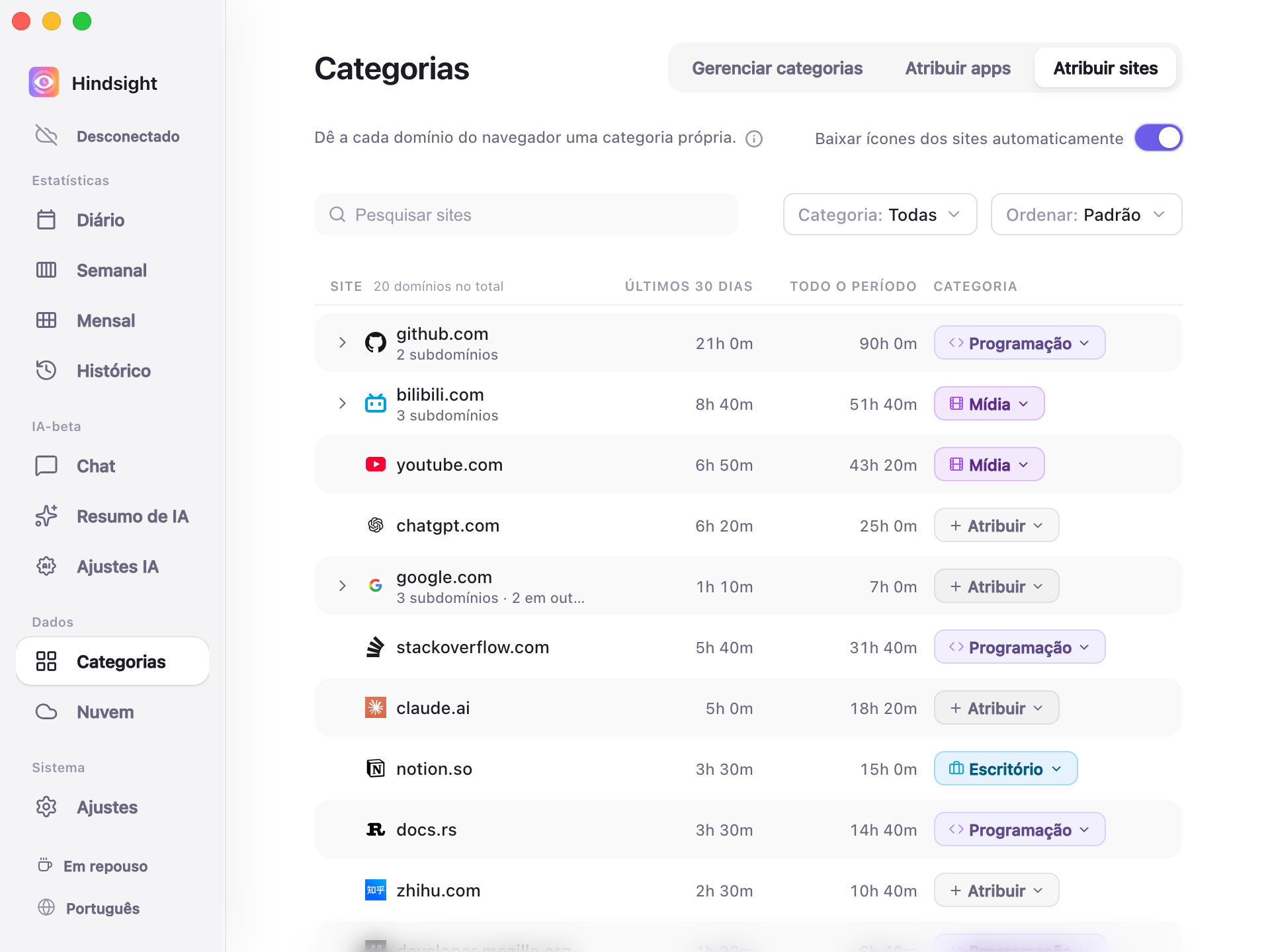1270x952 pixels.
Task: Open the Nuvem cloud icon
Action: [46, 711]
